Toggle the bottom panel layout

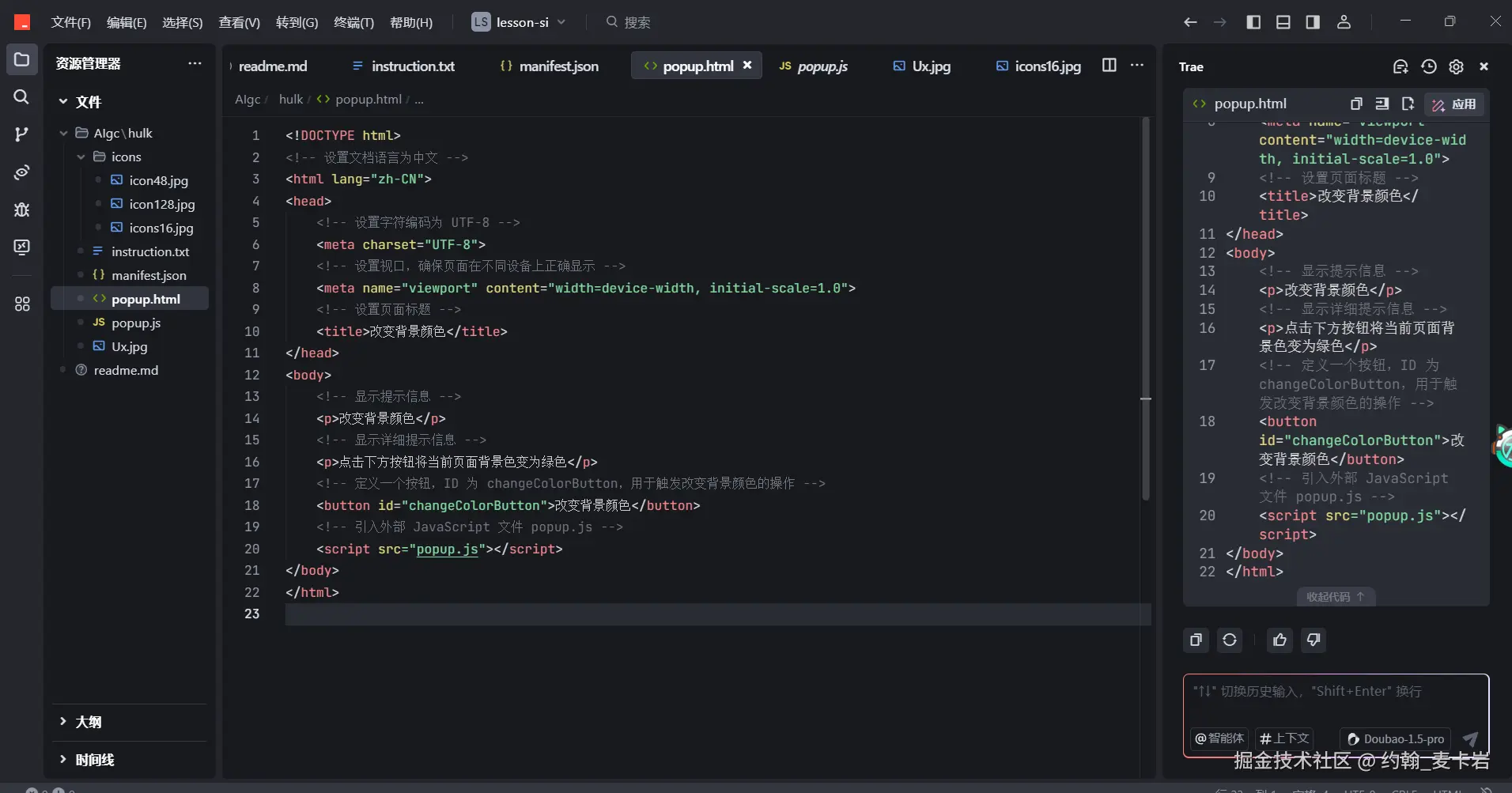tap(1283, 22)
